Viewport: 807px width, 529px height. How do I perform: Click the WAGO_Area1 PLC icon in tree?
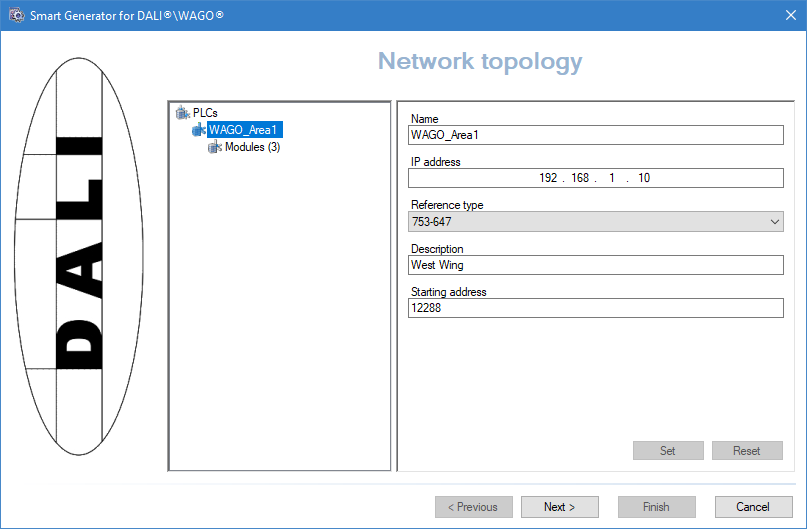coord(198,130)
